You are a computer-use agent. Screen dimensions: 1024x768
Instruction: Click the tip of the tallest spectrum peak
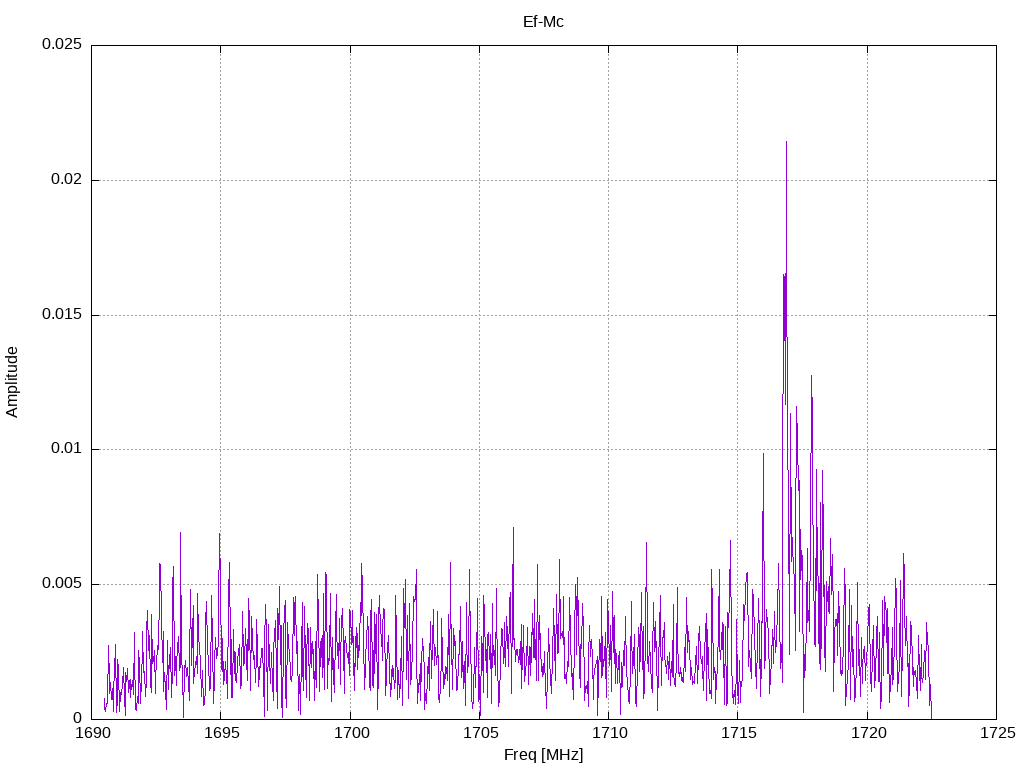[786, 142]
